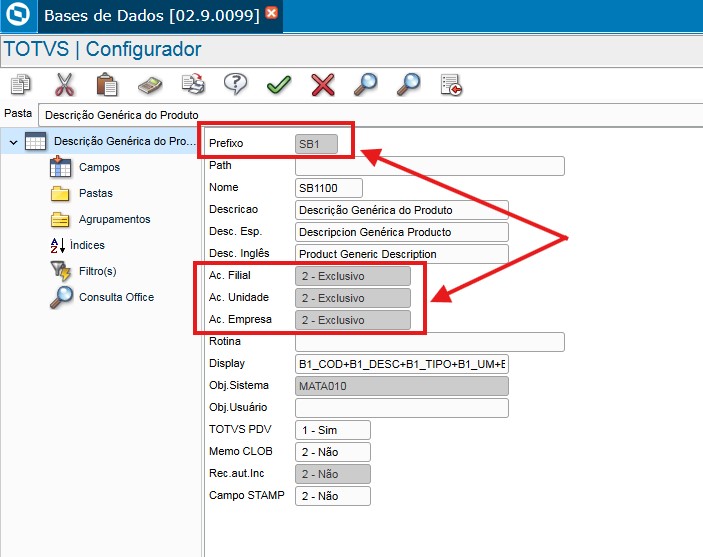Click the Agrupamentos folder icon
This screenshot has height=557, width=703.
(60, 220)
